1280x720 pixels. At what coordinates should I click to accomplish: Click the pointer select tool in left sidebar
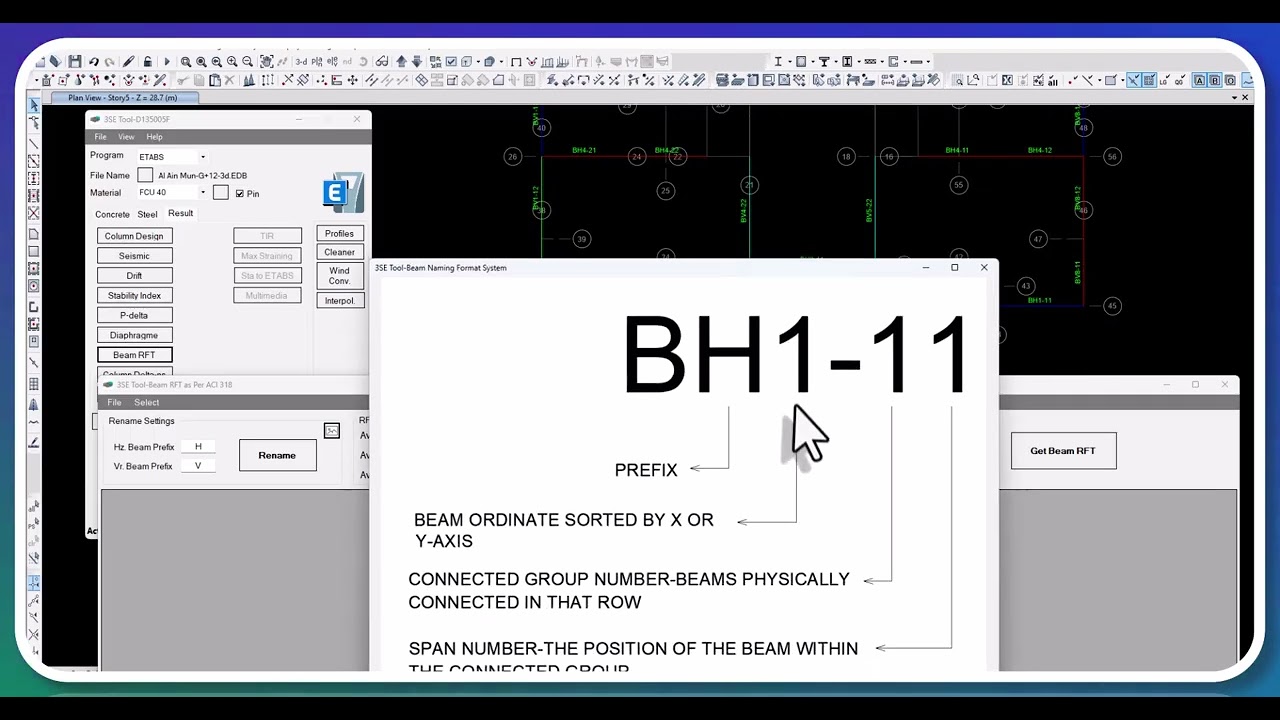[34, 104]
